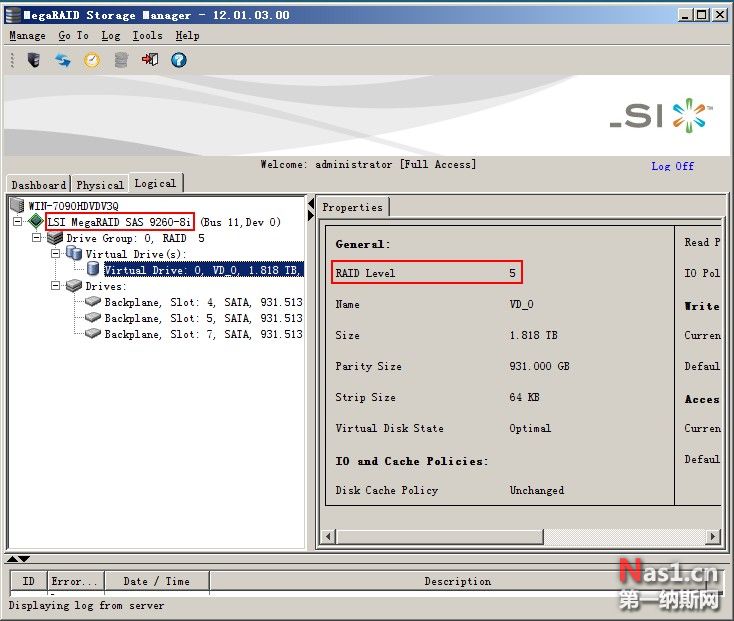734x621 pixels.
Task: Click the right-pointing pane splitter arrow
Action: pyautogui.click(x=311, y=215)
